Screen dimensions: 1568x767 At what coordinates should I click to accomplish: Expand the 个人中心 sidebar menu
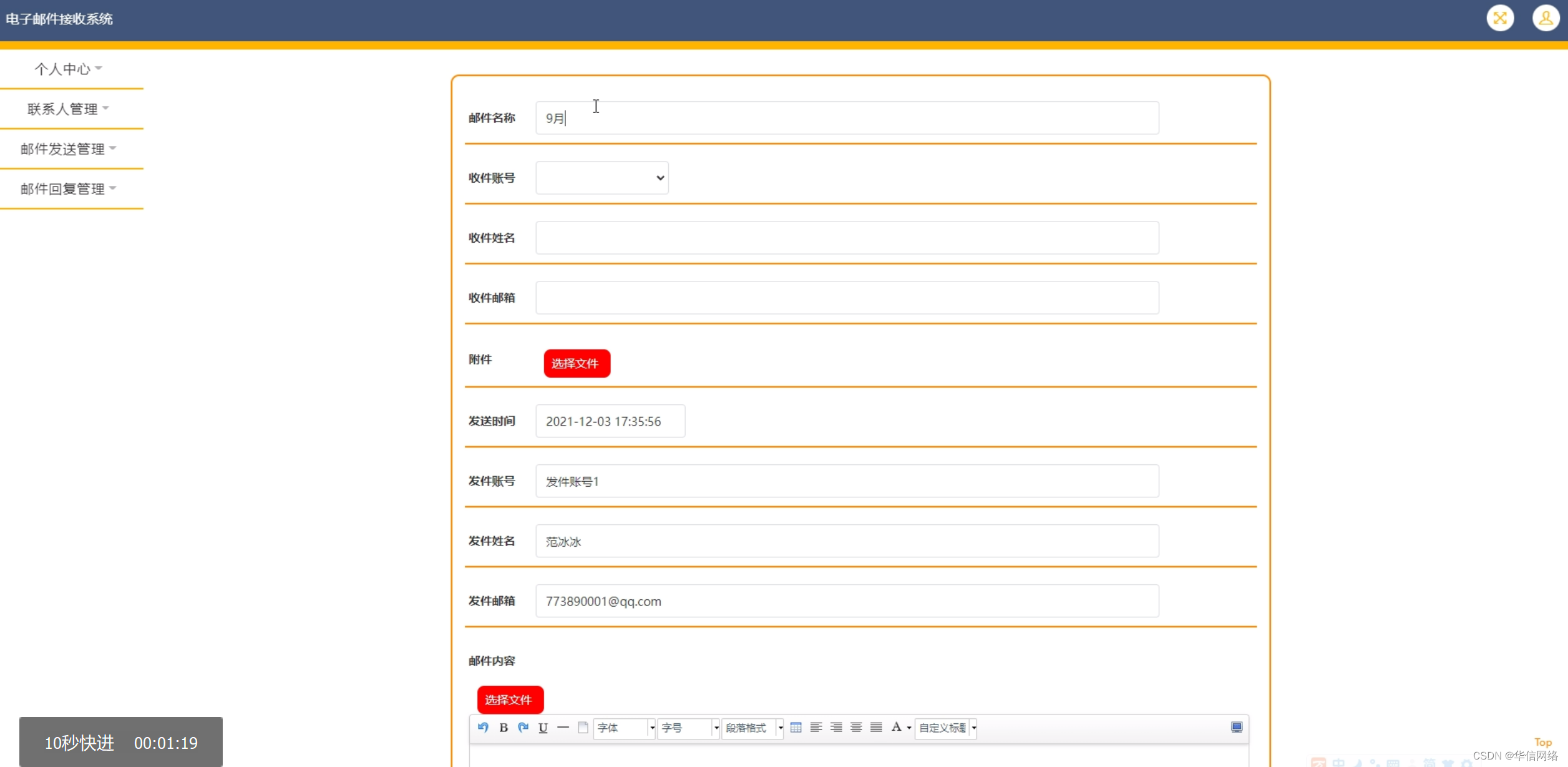coord(68,69)
